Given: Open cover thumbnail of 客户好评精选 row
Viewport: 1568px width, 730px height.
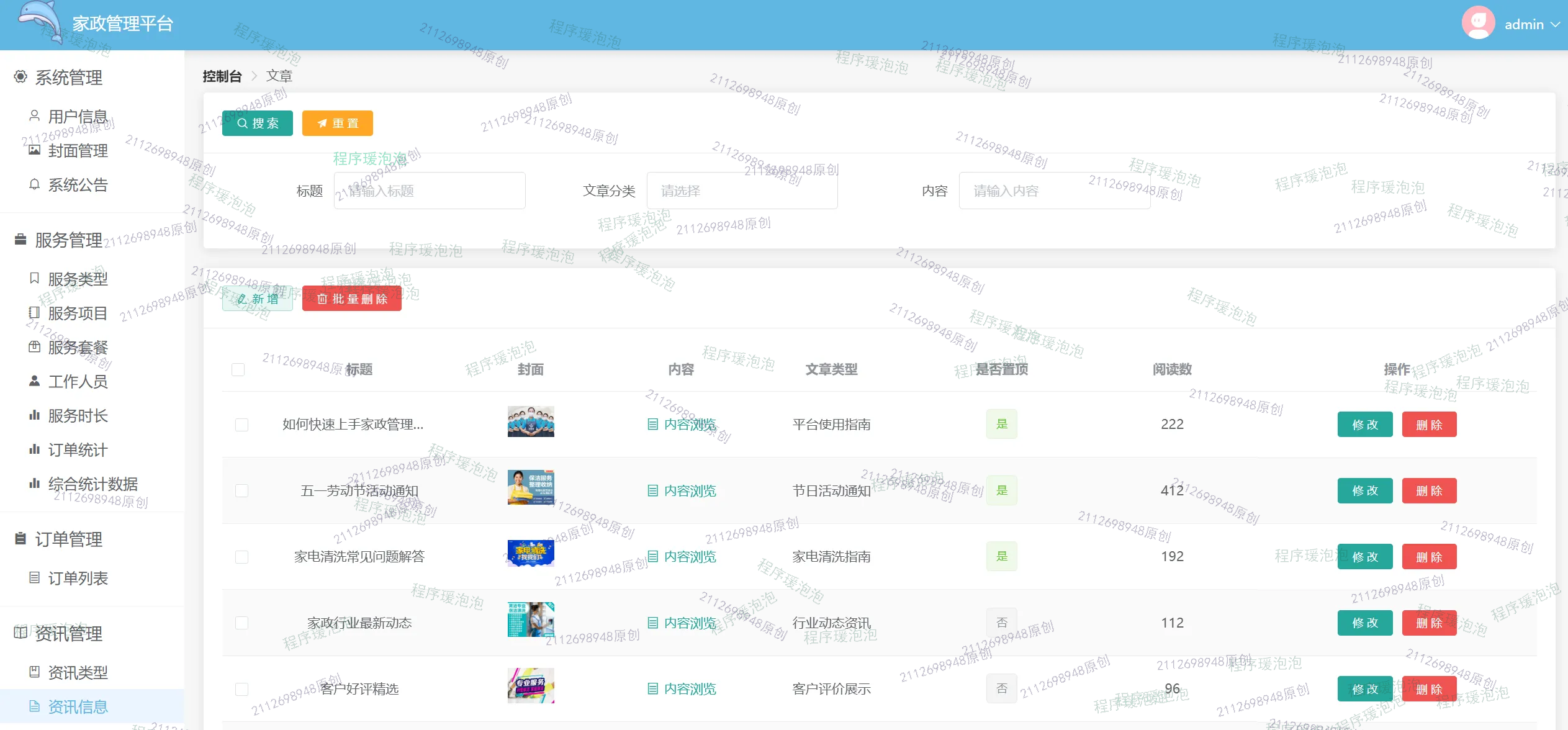Looking at the screenshot, I should [531, 686].
